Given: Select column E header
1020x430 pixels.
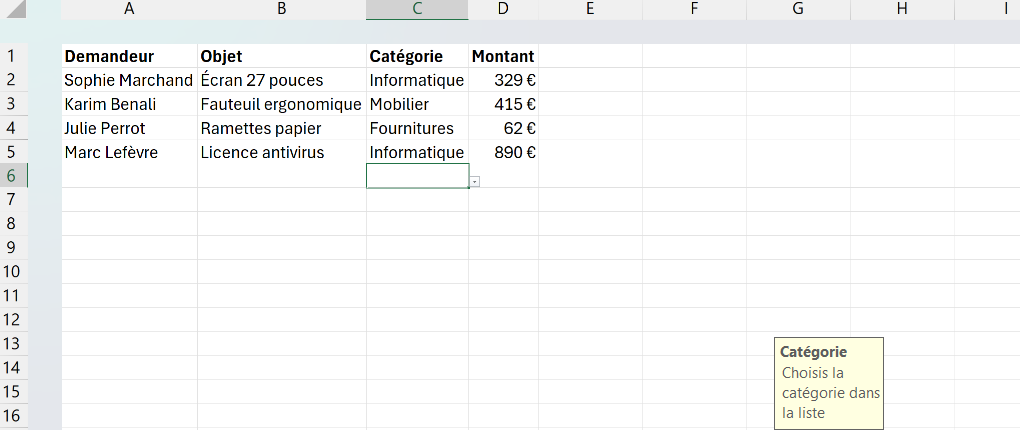Looking at the screenshot, I should 590,9.
